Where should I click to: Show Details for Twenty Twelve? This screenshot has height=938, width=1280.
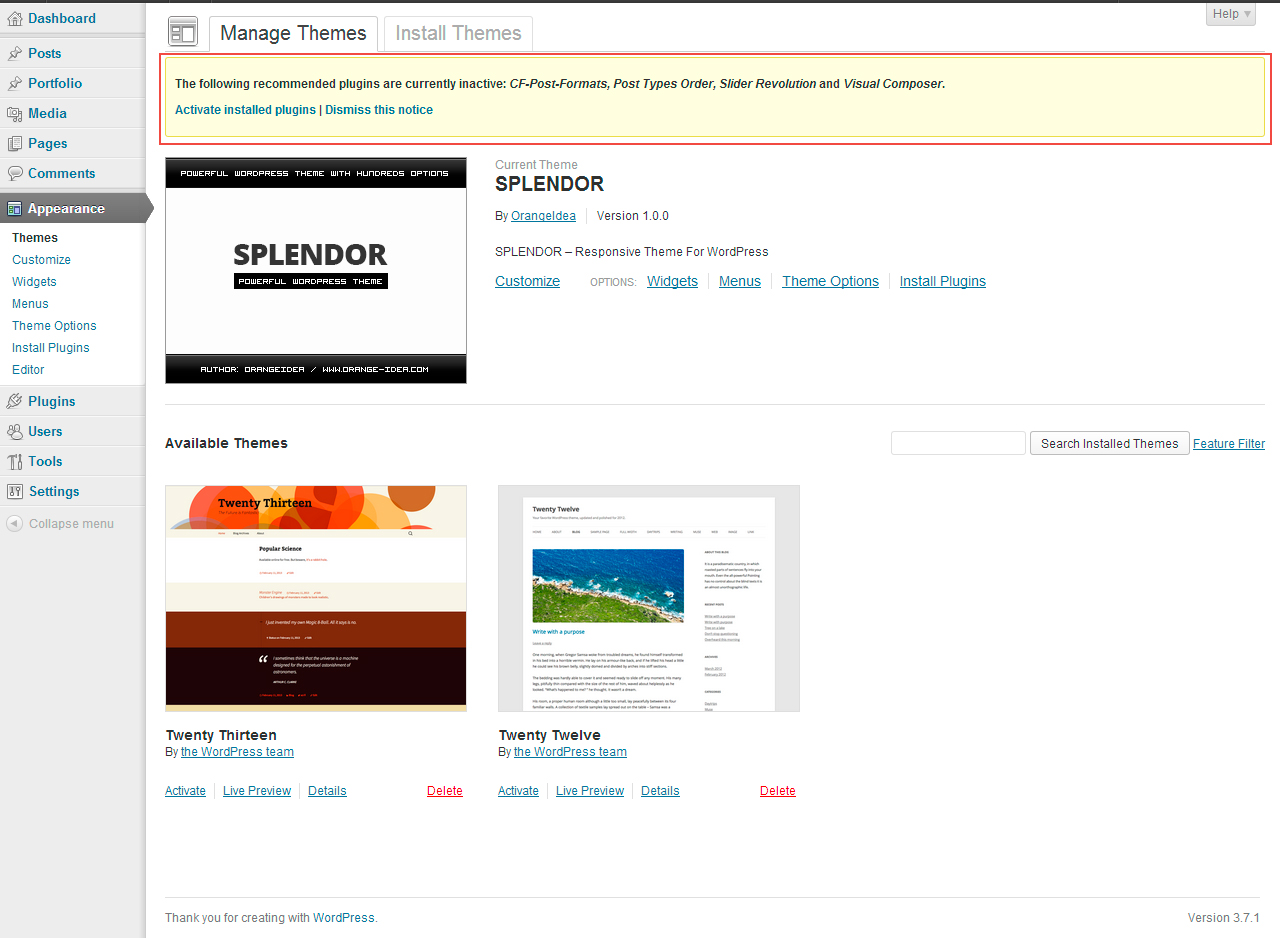[x=660, y=791]
